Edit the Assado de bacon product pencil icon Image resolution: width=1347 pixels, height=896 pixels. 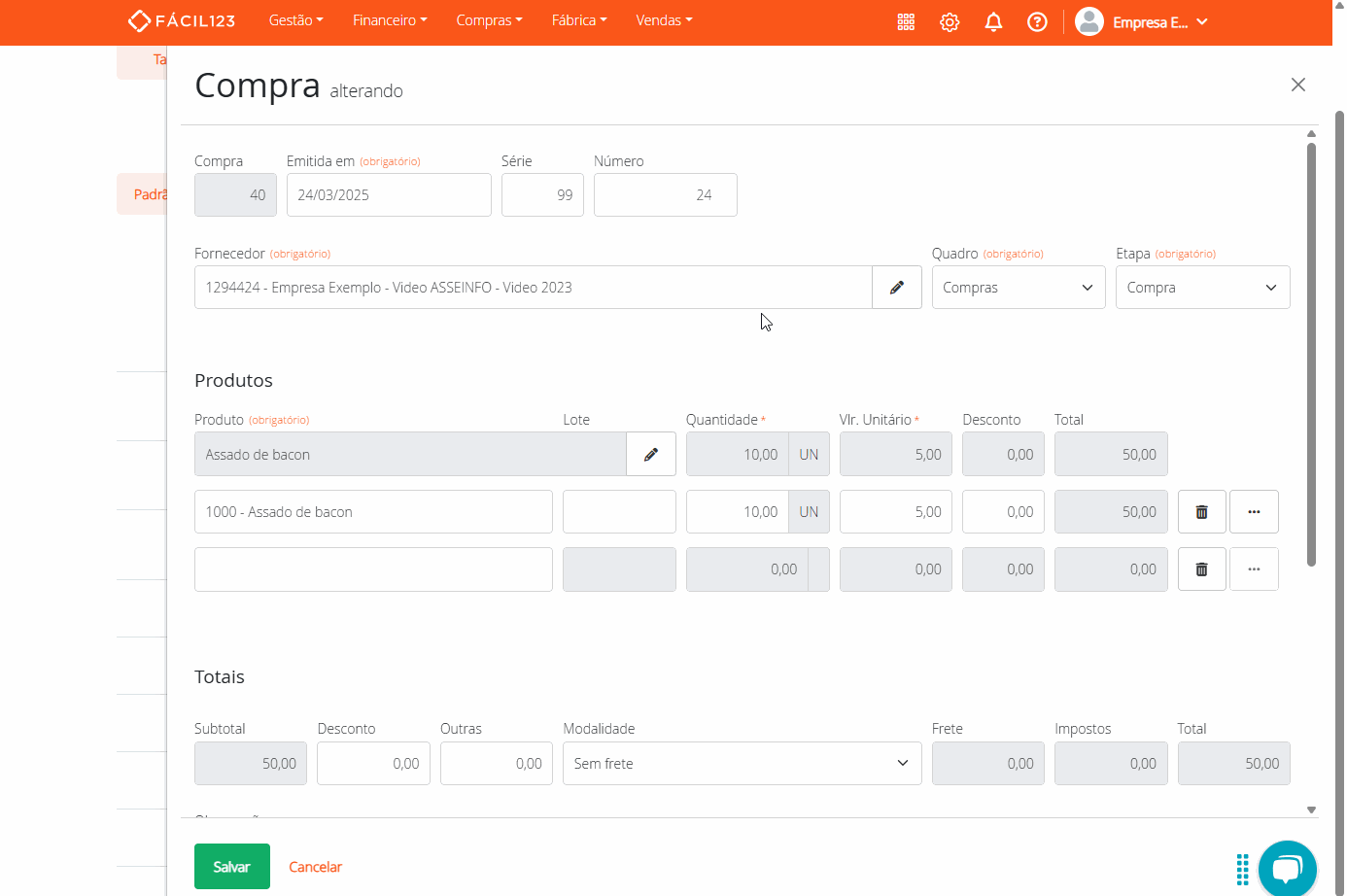tap(650, 455)
